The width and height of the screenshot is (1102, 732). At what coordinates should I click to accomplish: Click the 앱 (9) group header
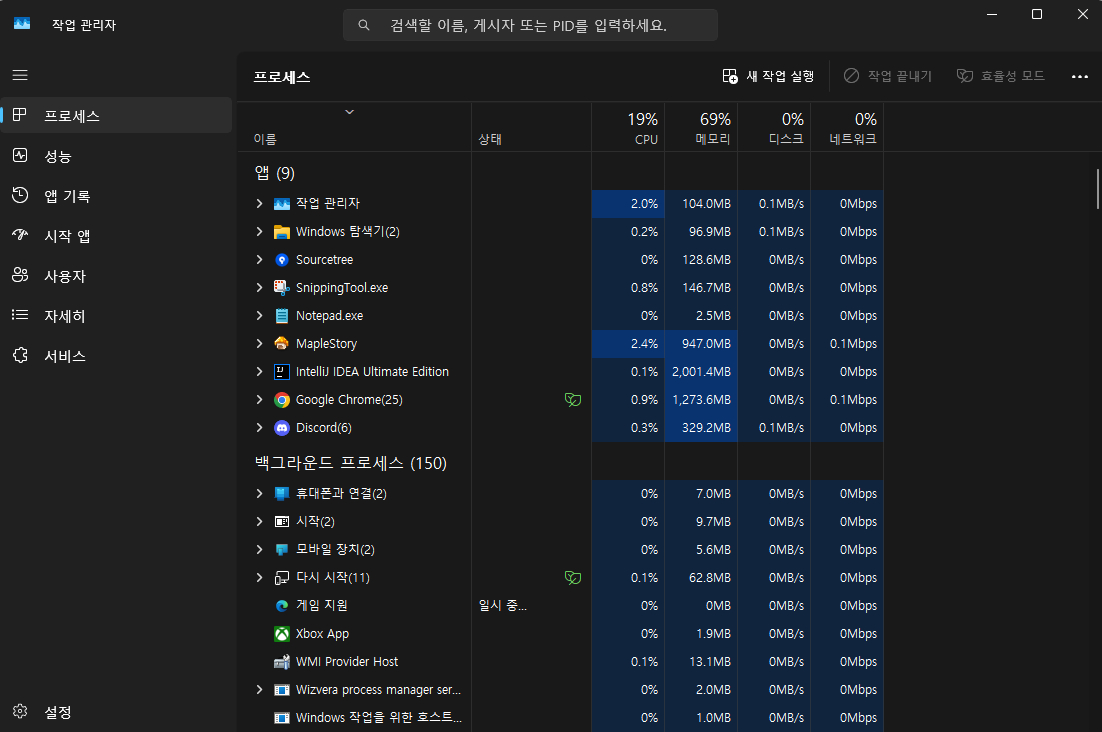pyautogui.click(x=275, y=173)
